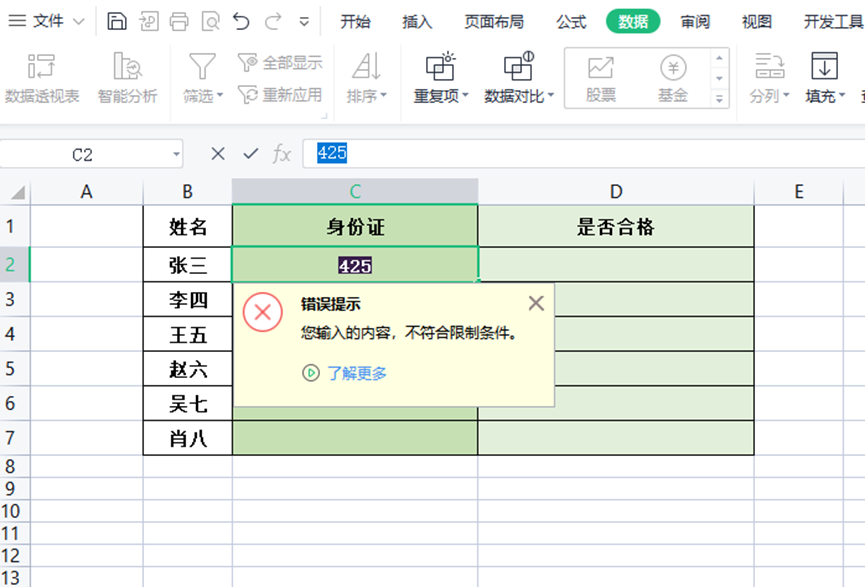This screenshot has width=865, height=587.
Task: Click the 重复项 (Duplicates) icon
Action: pos(440,68)
